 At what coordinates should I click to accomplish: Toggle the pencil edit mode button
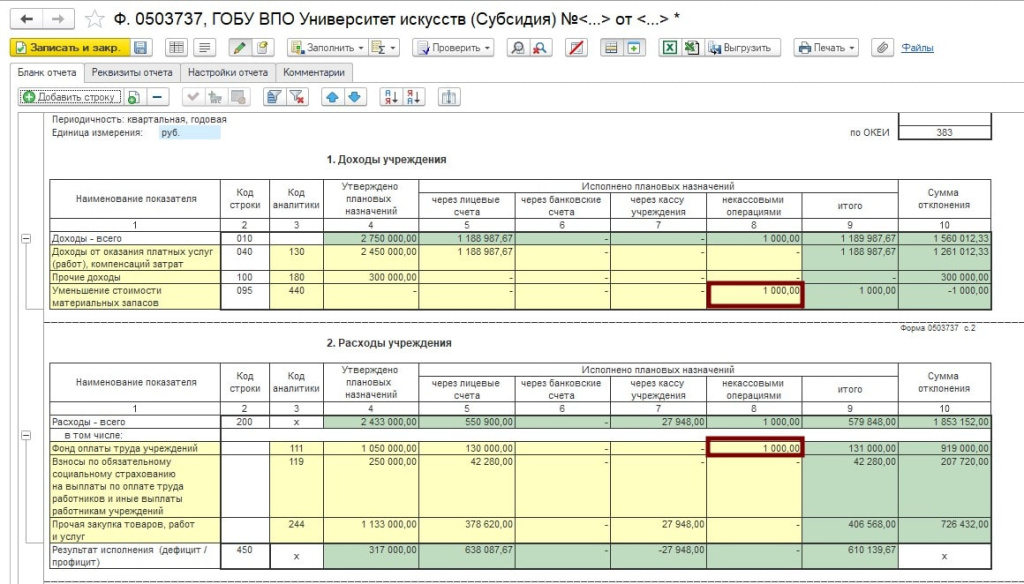[x=239, y=48]
